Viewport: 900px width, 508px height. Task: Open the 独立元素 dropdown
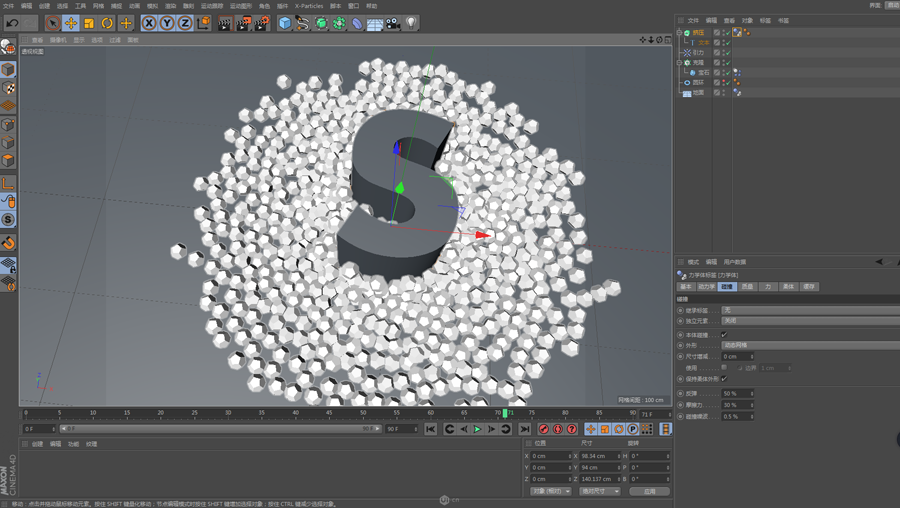[810, 321]
